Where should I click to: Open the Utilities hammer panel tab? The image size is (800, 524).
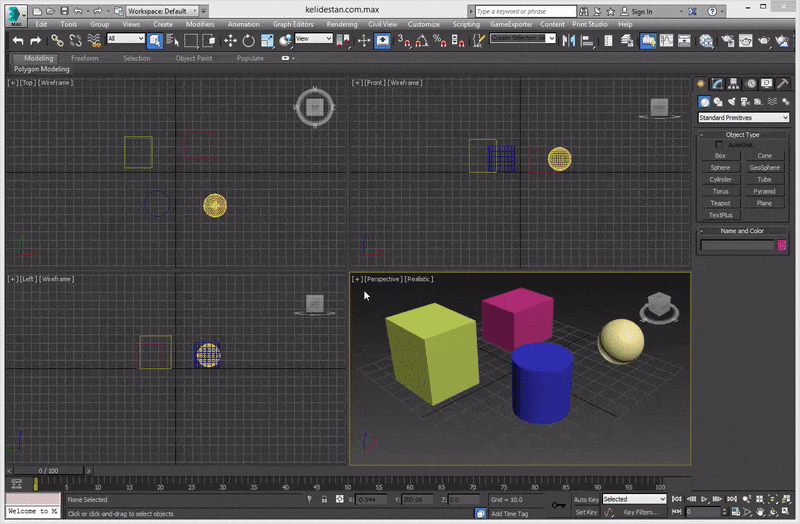[x=783, y=84]
